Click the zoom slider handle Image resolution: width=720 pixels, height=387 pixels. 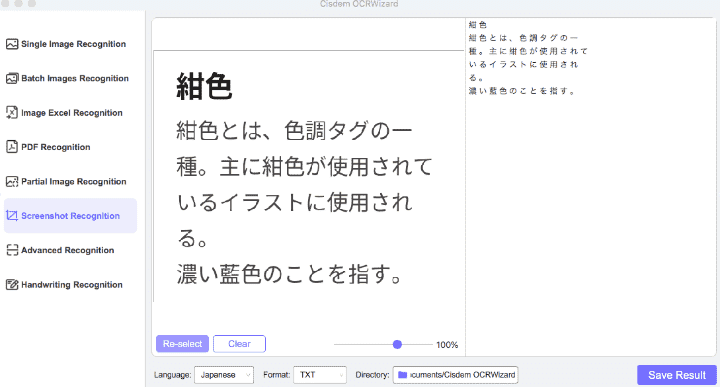397,344
